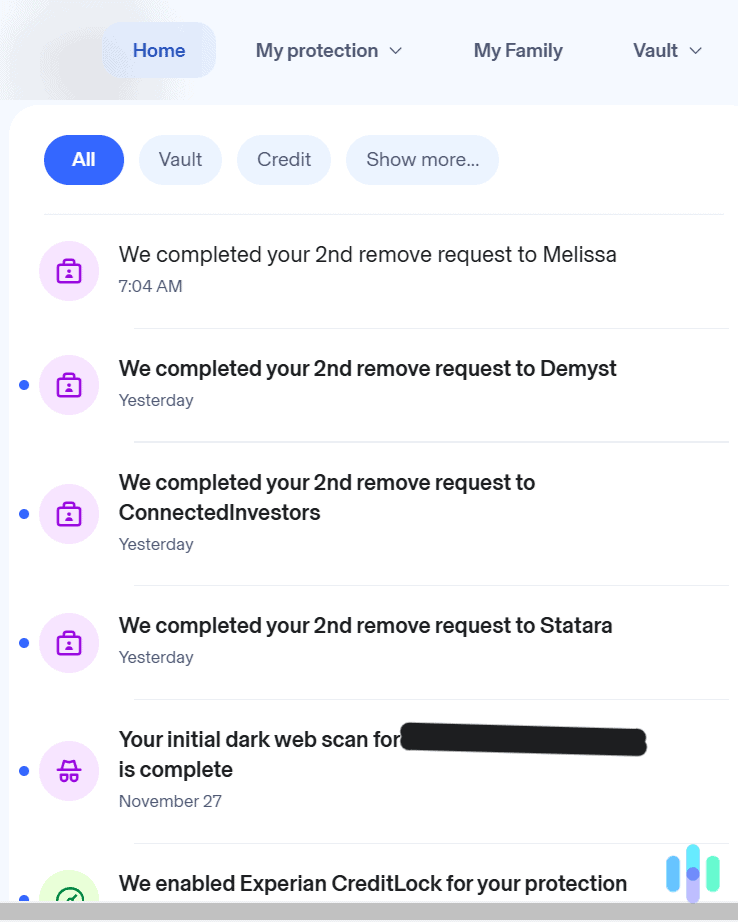Filter notifications by Credit

pyautogui.click(x=283, y=160)
